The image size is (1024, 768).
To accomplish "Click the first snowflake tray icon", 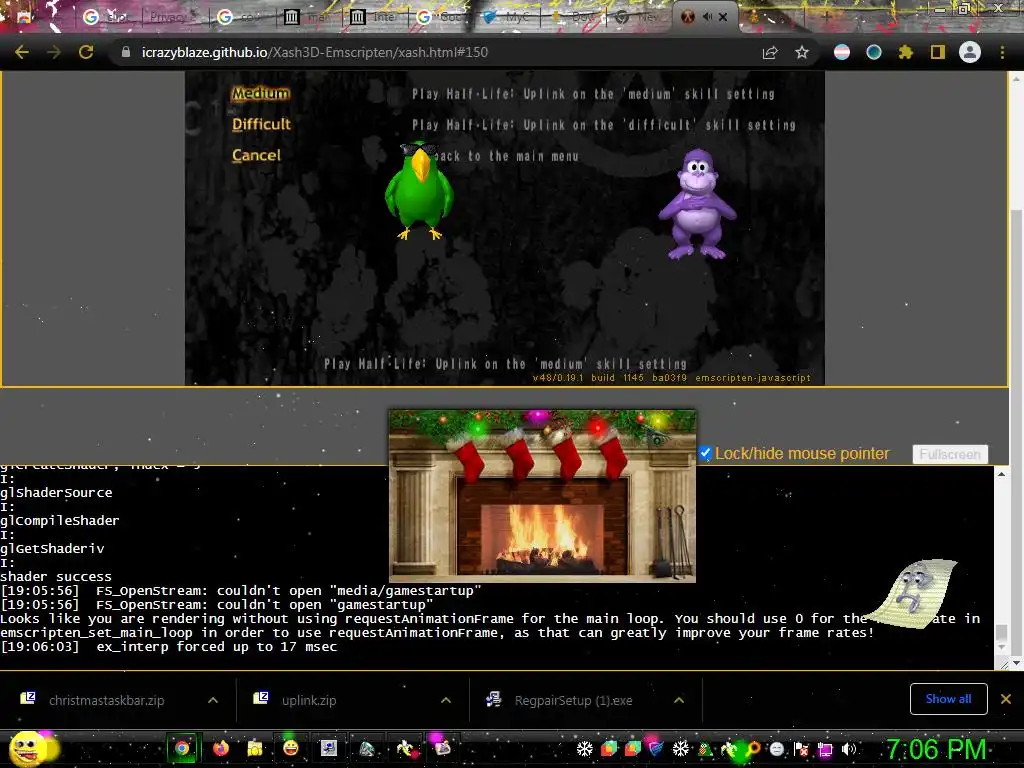I will point(584,749).
